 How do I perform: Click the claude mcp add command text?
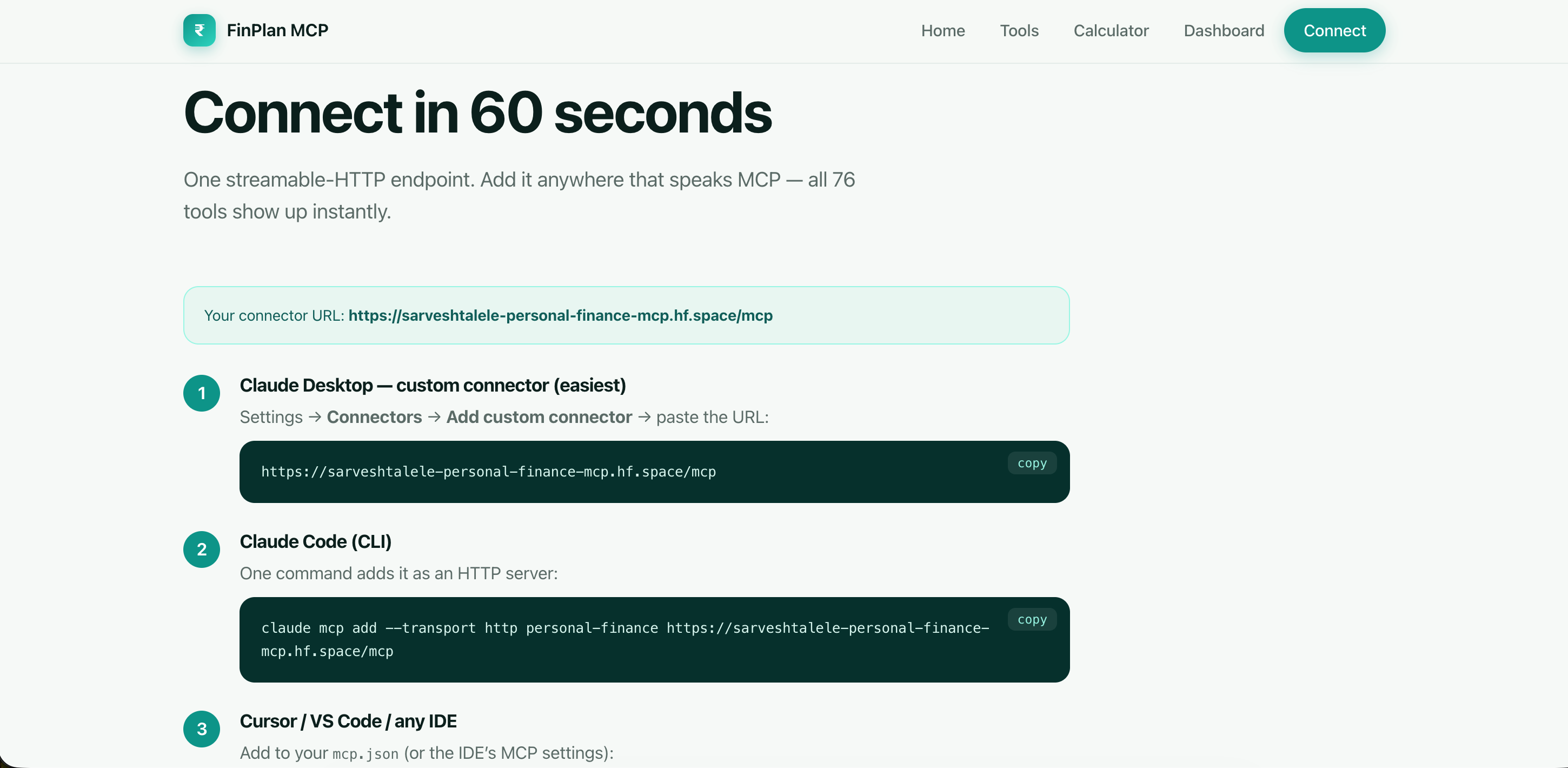tap(625, 639)
